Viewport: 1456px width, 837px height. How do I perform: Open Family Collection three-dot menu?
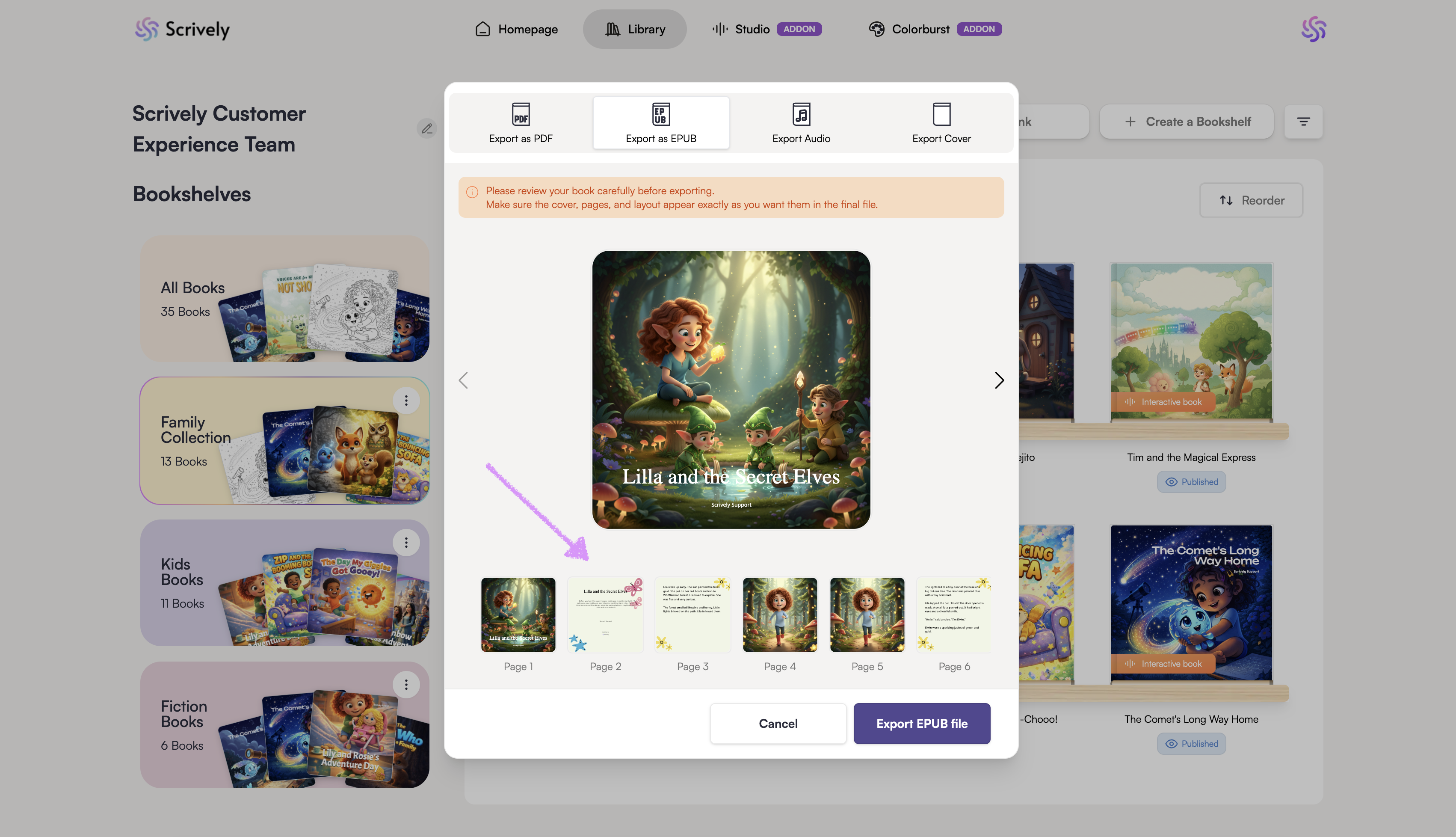(x=405, y=401)
